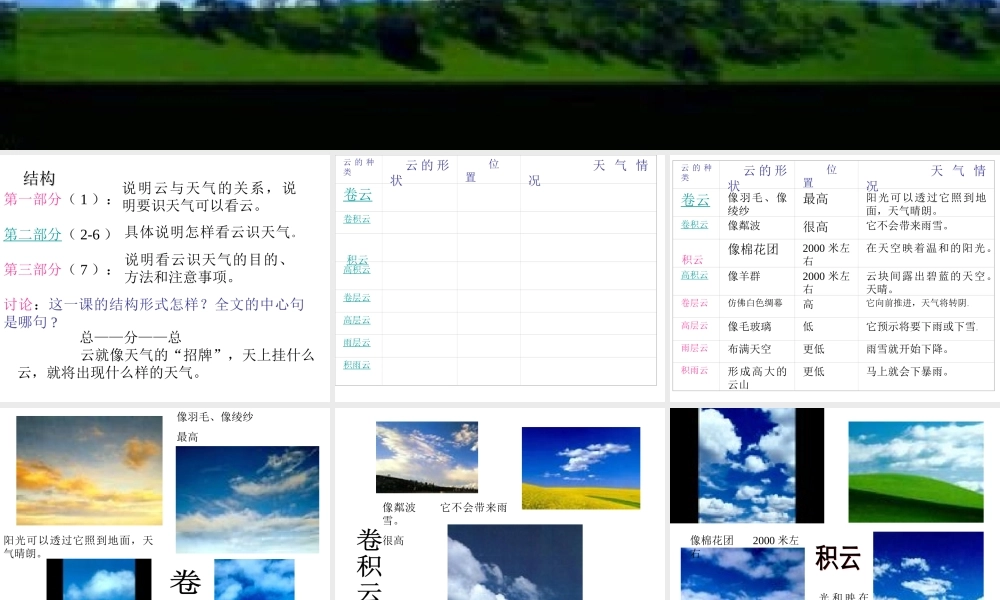Viewport: 1000px width, 600px height.
Task: Select 阳光可以透过它照到地面 caption on 卷云 slide
Action: point(78,546)
